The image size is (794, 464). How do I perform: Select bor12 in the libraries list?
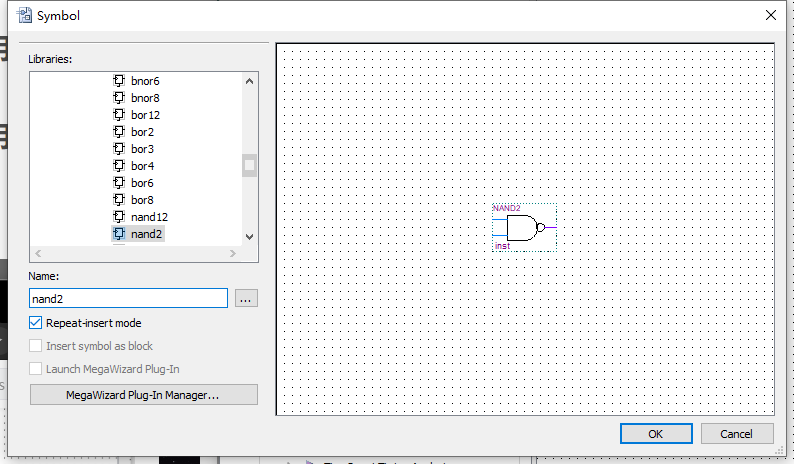click(145, 115)
